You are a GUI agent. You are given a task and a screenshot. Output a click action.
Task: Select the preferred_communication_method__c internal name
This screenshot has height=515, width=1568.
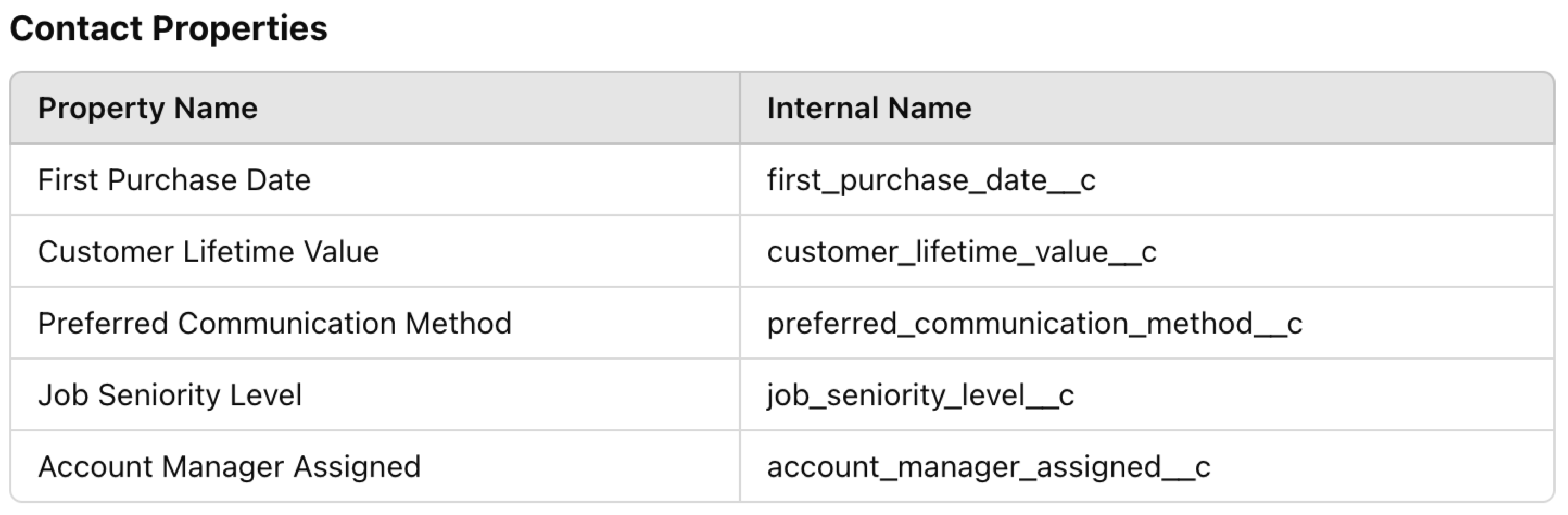[x=1034, y=323]
